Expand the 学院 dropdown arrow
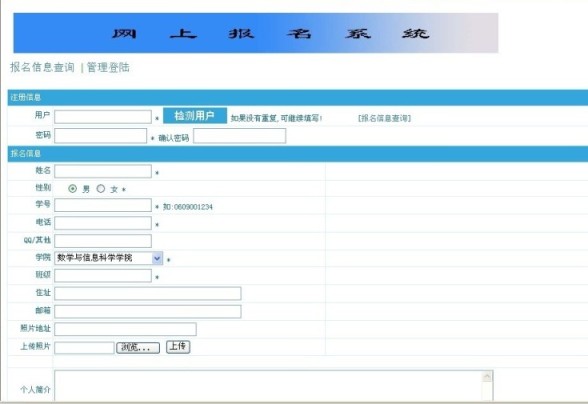Image resolution: width=588 pixels, height=404 pixels. [x=157, y=258]
